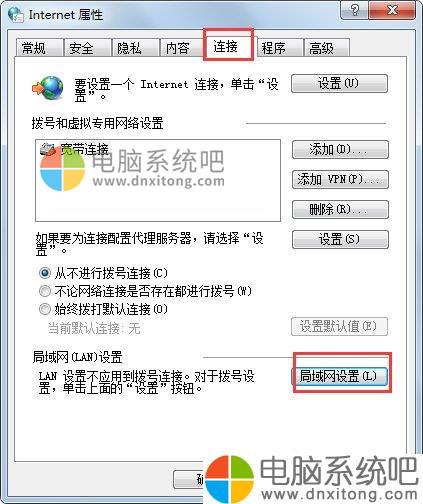Screen dimensions: 423x504
Task: Switch to the 程序 tab
Action: coord(280,48)
